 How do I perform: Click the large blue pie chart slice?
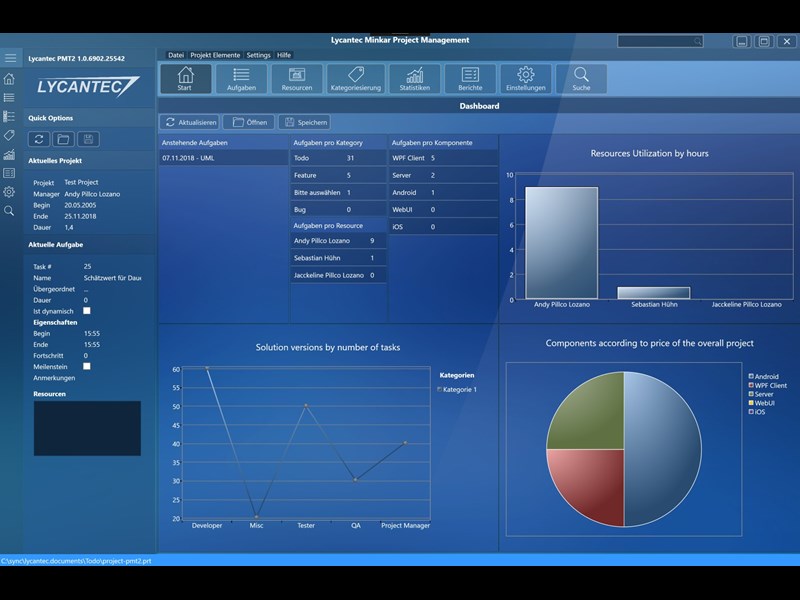663,449
